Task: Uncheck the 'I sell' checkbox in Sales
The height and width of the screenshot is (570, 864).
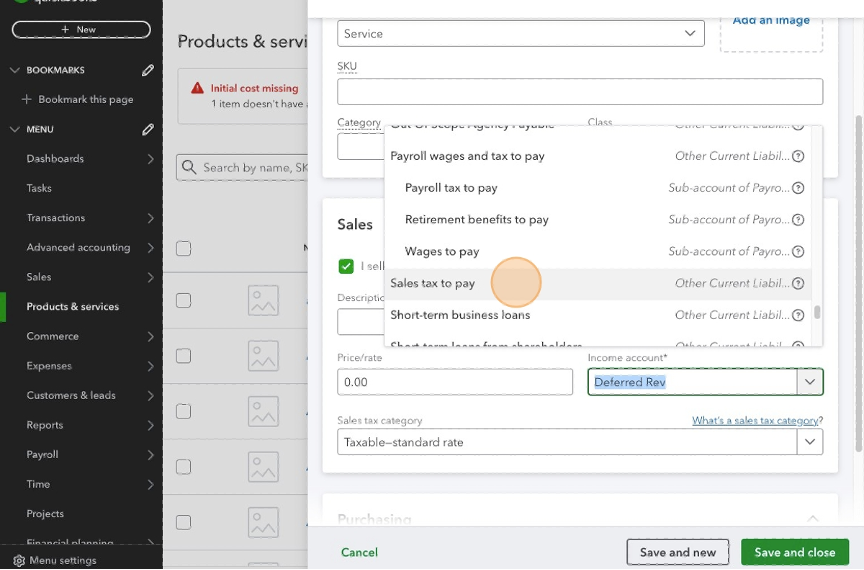Action: click(x=346, y=266)
